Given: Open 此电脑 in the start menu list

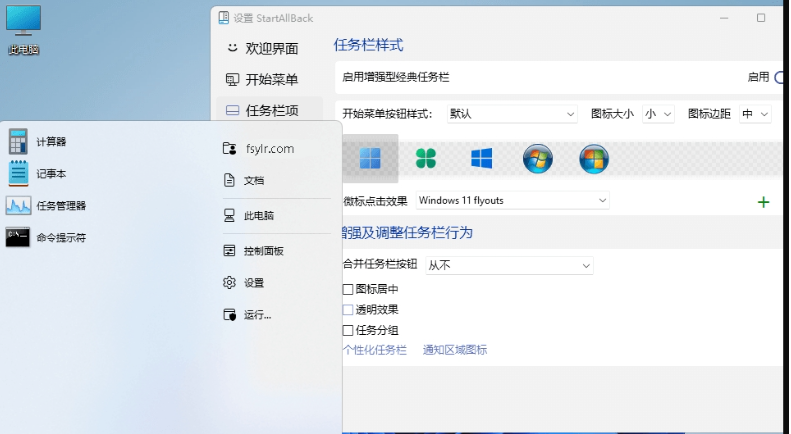Looking at the screenshot, I should click(249, 215).
